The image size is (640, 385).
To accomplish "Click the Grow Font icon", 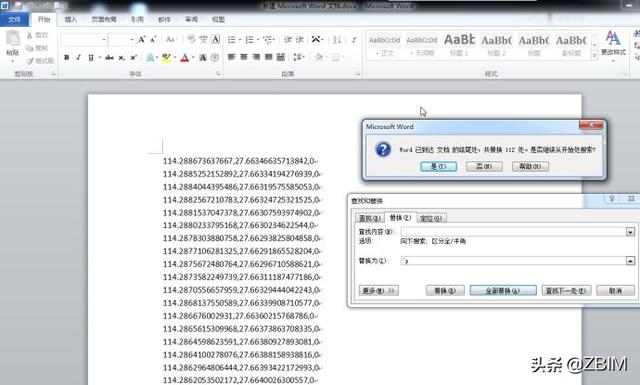I will pos(141,40).
